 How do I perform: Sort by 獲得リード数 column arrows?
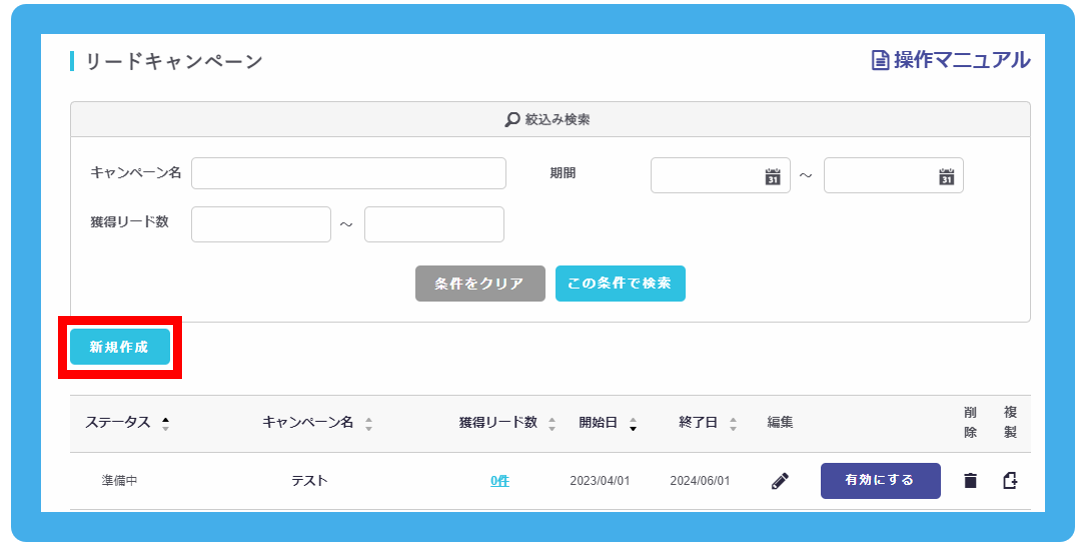coord(552,424)
